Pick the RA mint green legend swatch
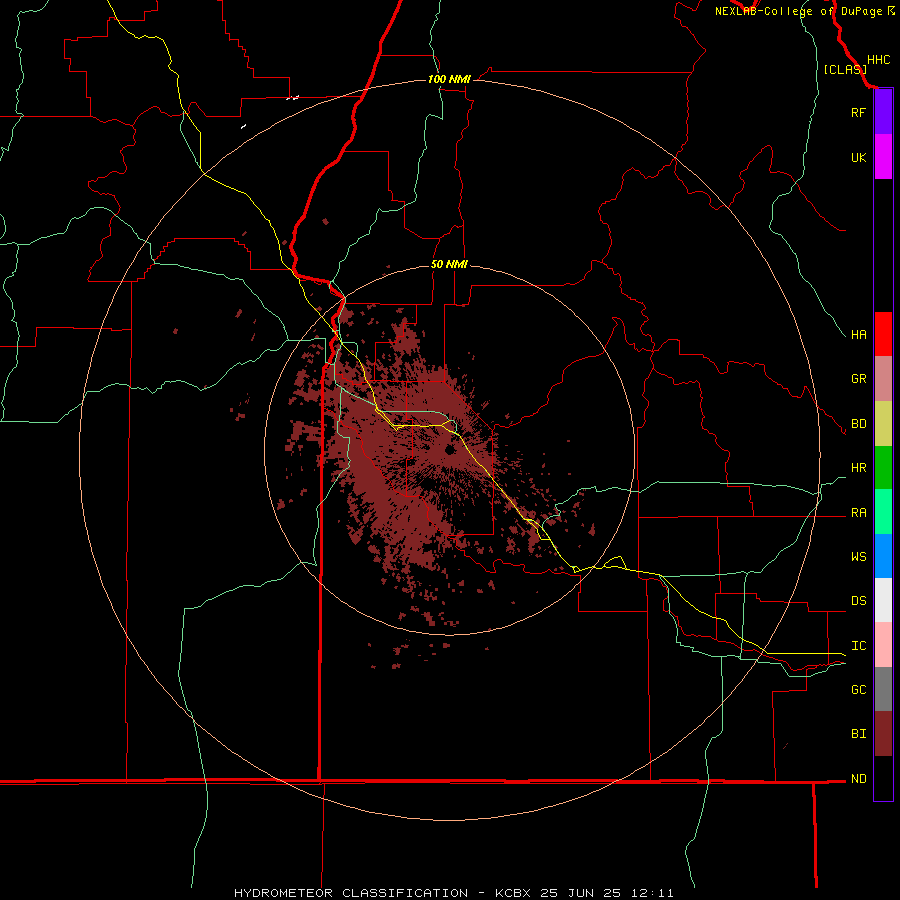Viewport: 900px width, 900px height. coord(883,512)
